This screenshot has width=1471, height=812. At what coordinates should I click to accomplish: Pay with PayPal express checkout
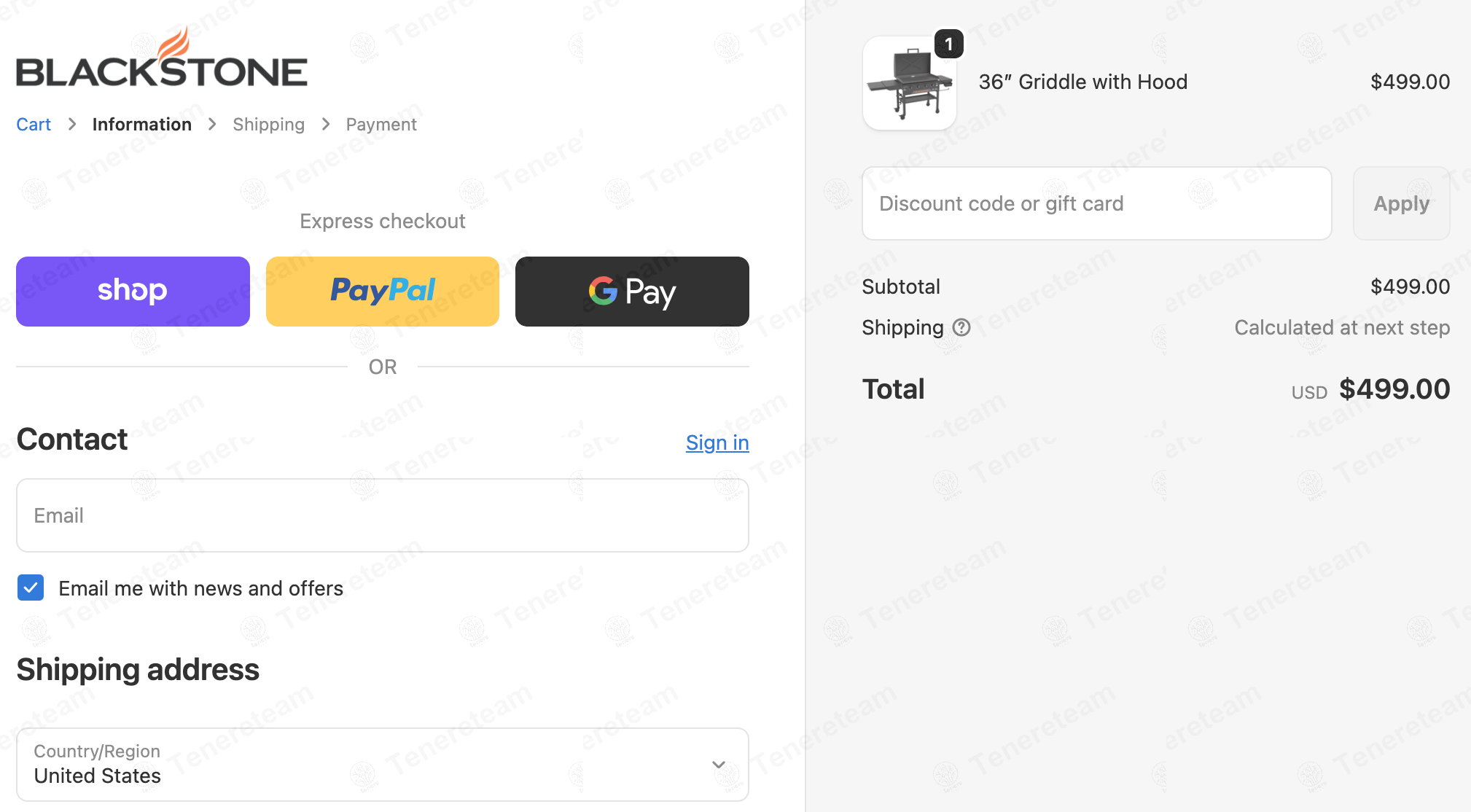[383, 292]
